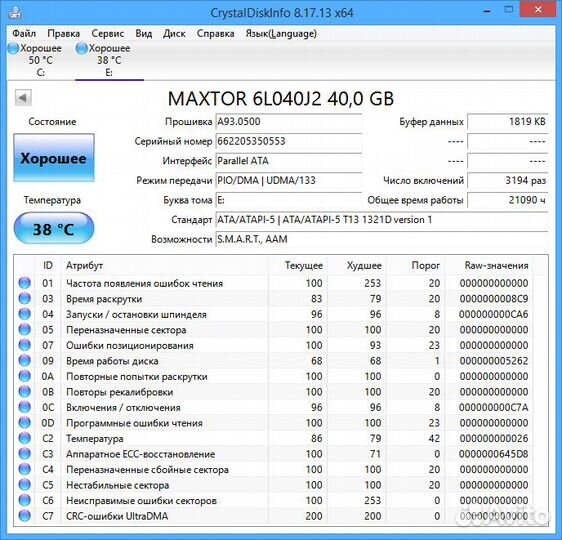Close the CrystalDiskInfo window
The image size is (562, 540).
point(538,10)
